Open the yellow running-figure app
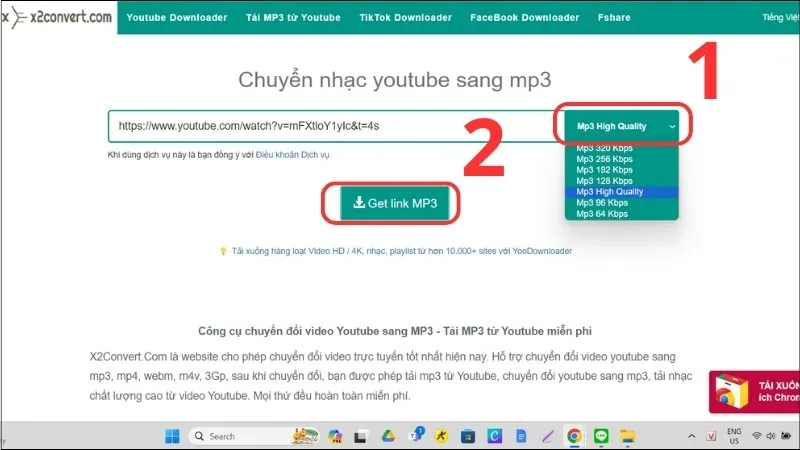This screenshot has height=450, width=800. [x=441, y=436]
